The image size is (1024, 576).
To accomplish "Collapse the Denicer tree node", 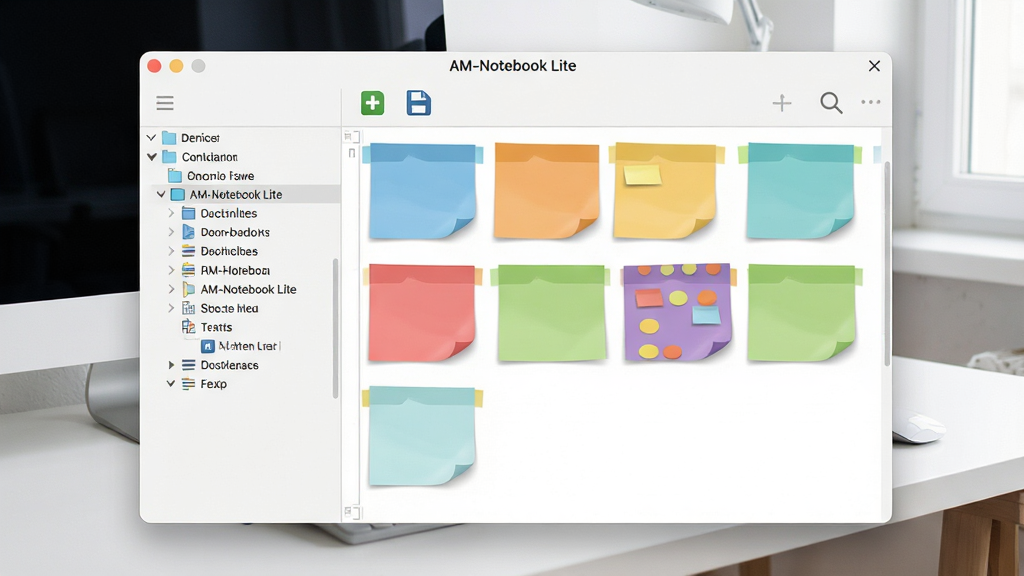I will tap(152, 138).
